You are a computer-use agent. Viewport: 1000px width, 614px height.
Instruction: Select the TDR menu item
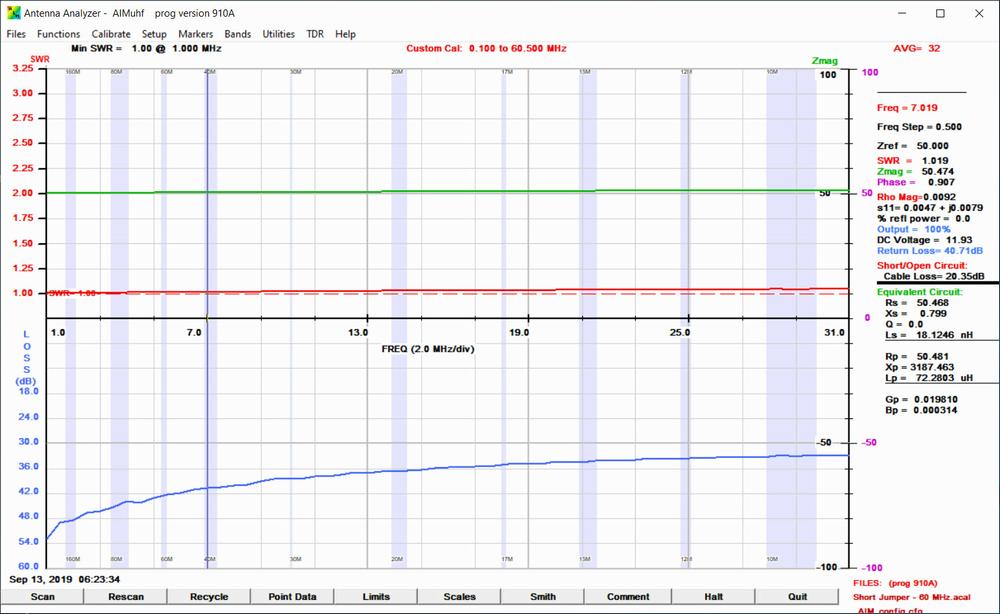(315, 34)
